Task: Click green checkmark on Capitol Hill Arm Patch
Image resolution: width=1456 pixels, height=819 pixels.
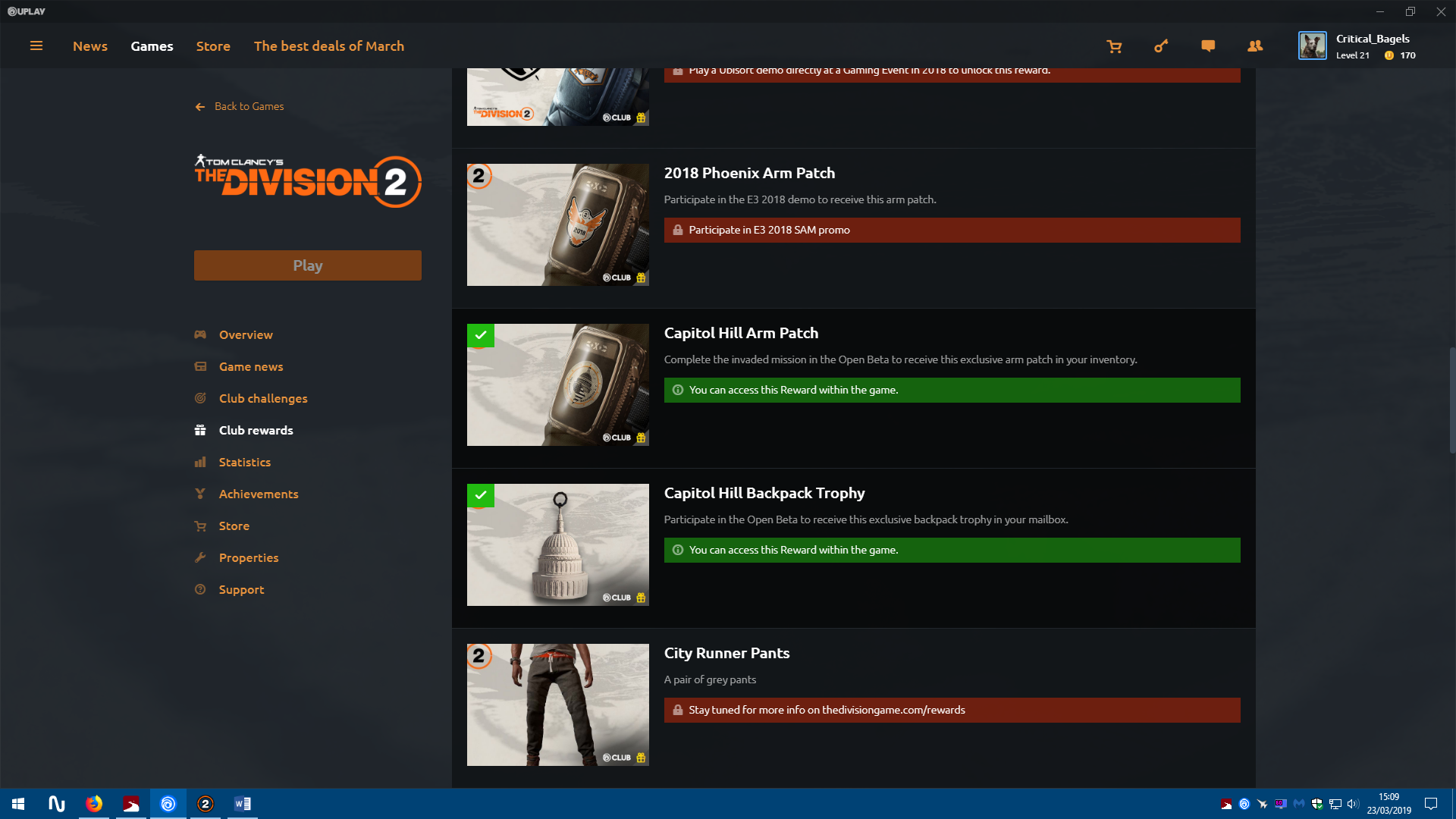Action: pos(481,335)
